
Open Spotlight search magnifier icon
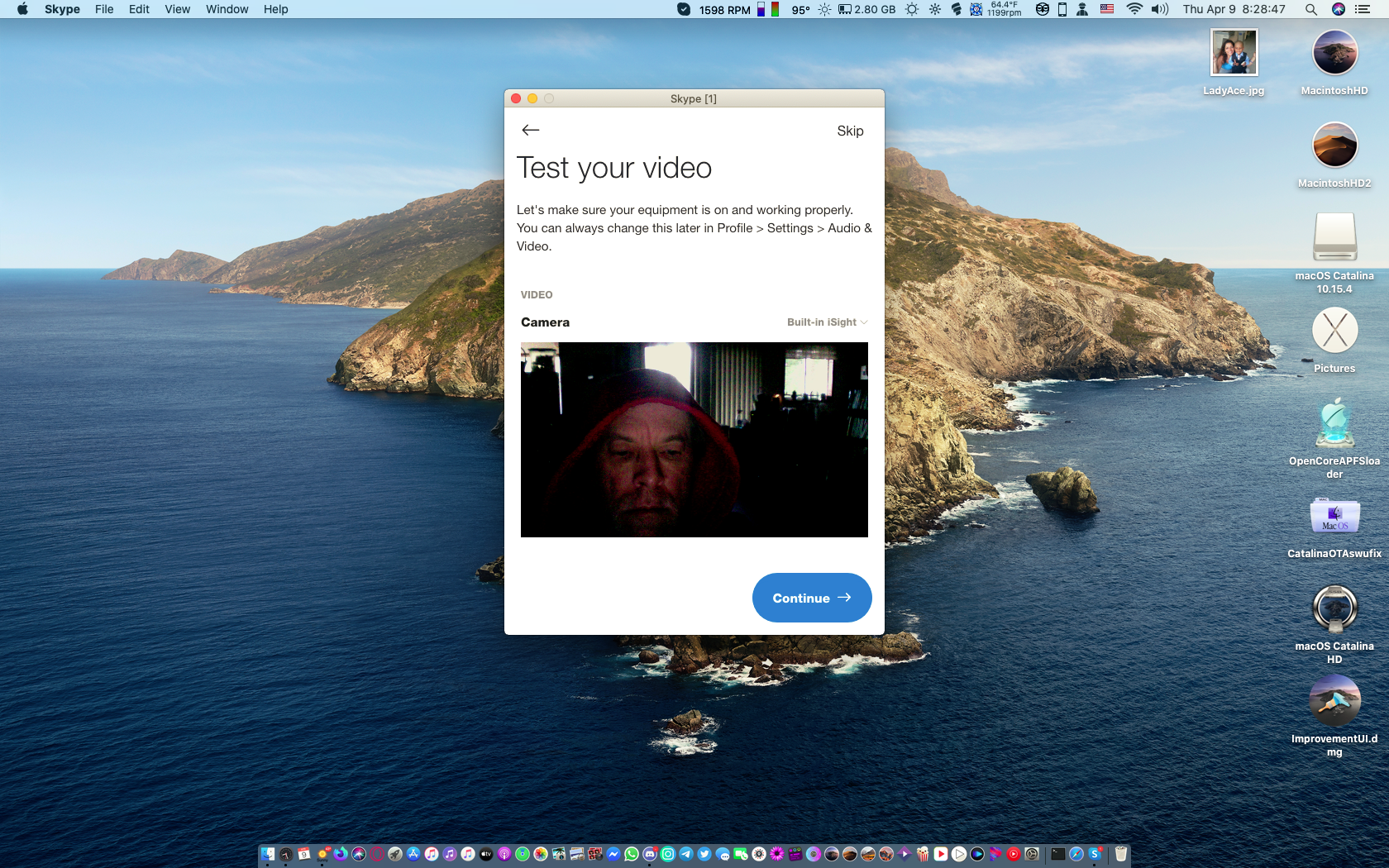coord(1310,9)
